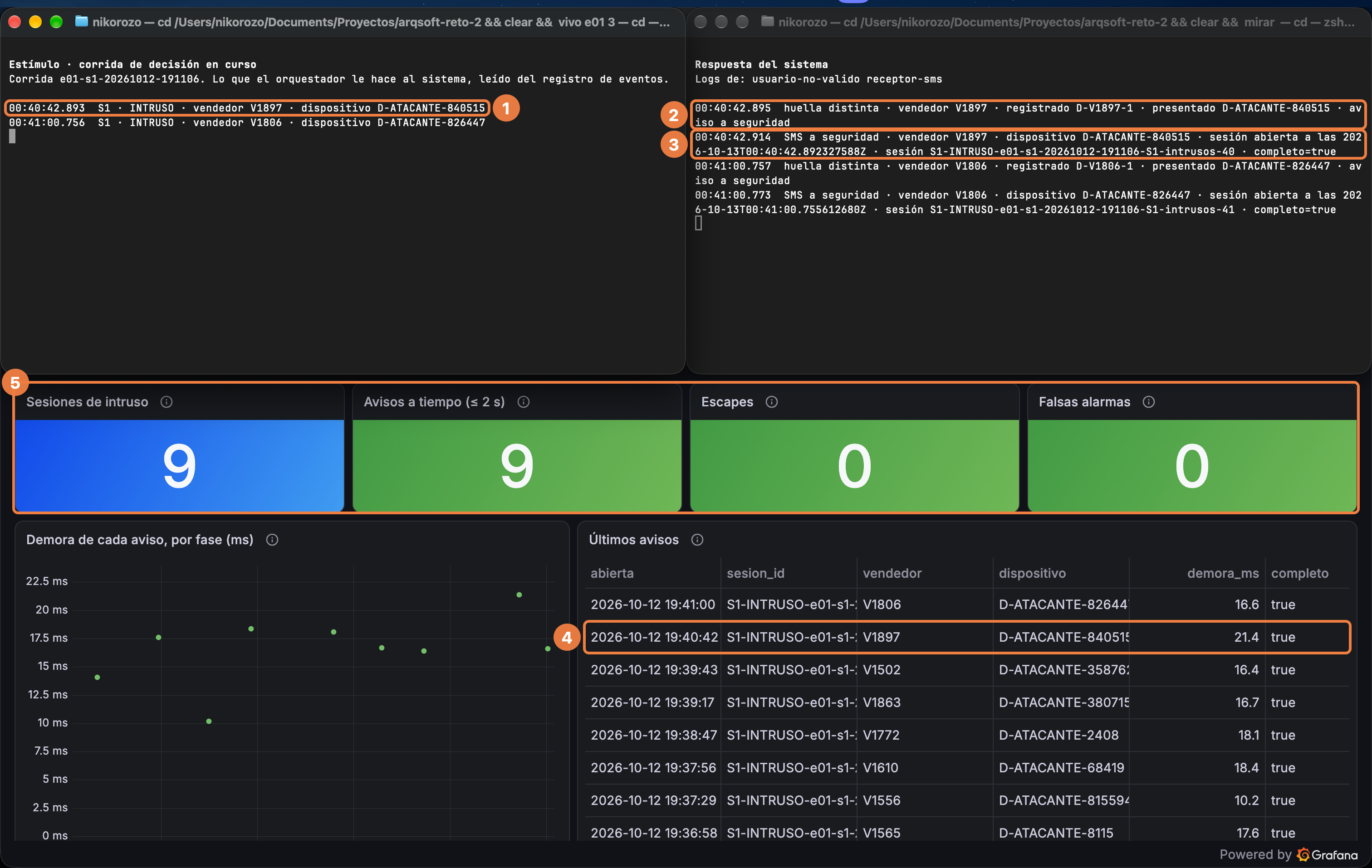Show info for Falsas alarmas panel
The height and width of the screenshot is (868, 1372).
pyautogui.click(x=1149, y=402)
